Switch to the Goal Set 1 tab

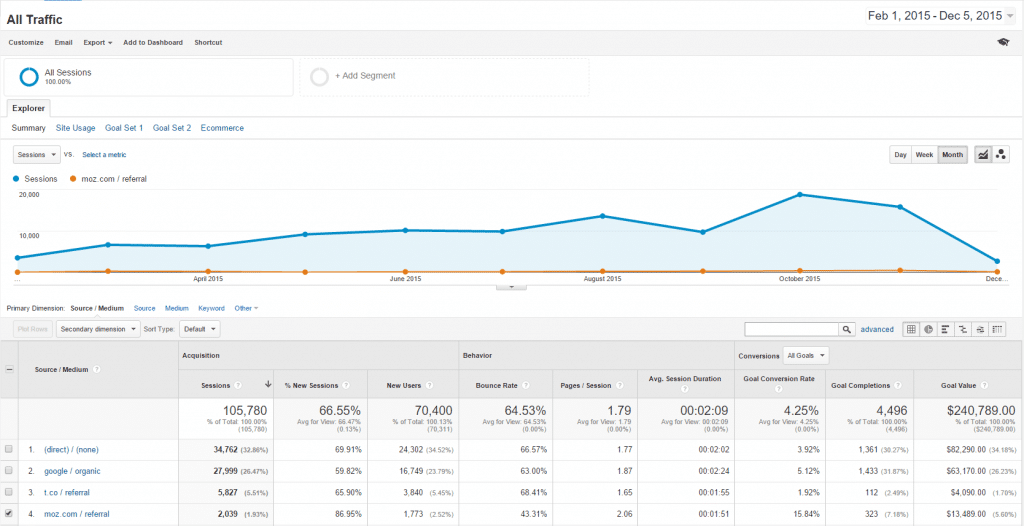[124, 128]
